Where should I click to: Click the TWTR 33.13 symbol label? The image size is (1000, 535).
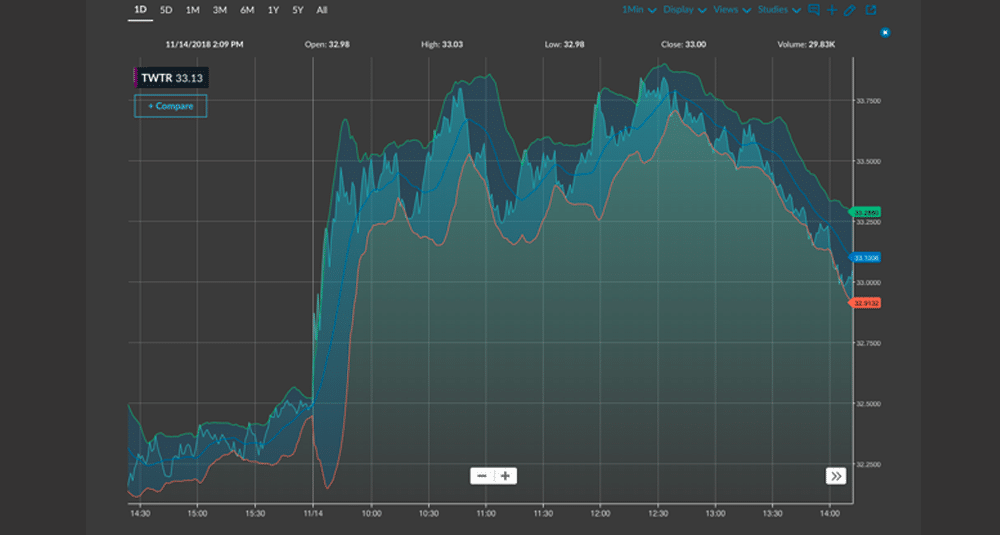171,78
